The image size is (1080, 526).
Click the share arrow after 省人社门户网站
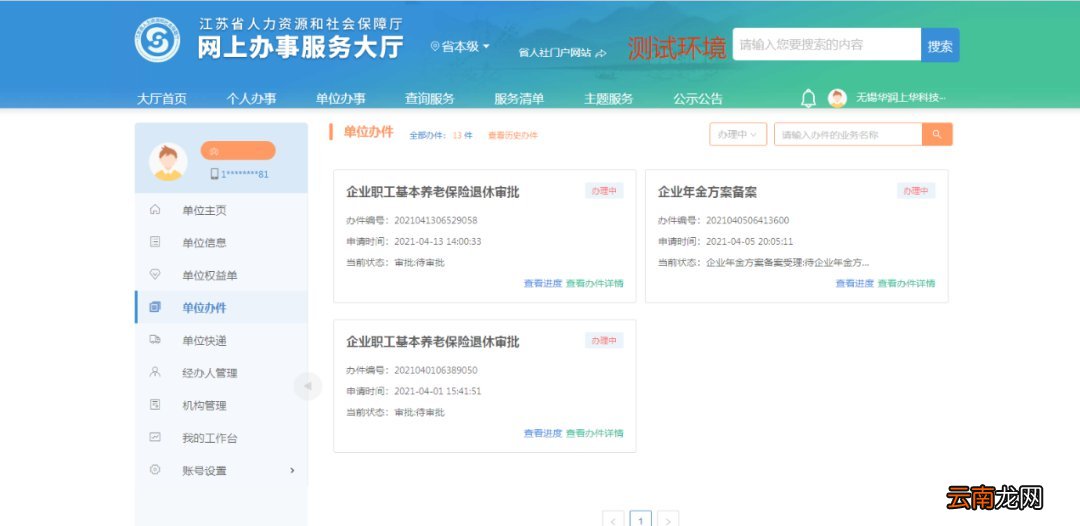tap(601, 53)
